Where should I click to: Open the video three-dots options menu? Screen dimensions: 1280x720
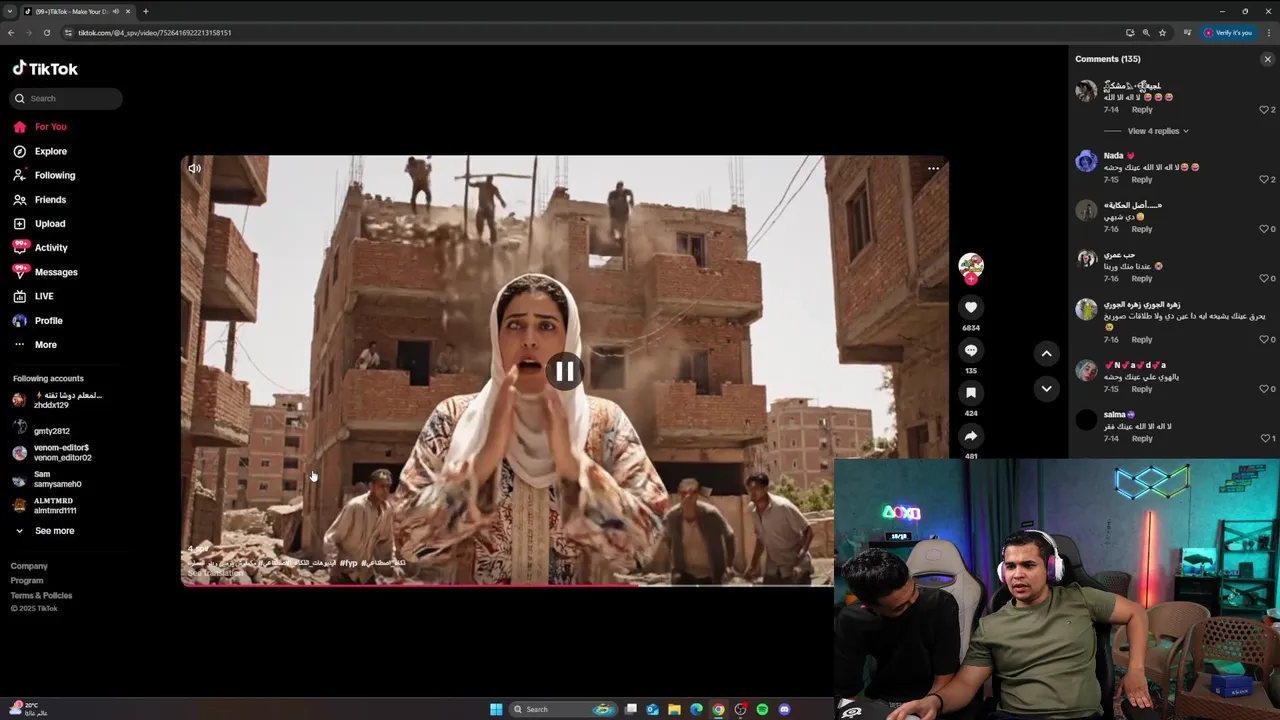933,168
